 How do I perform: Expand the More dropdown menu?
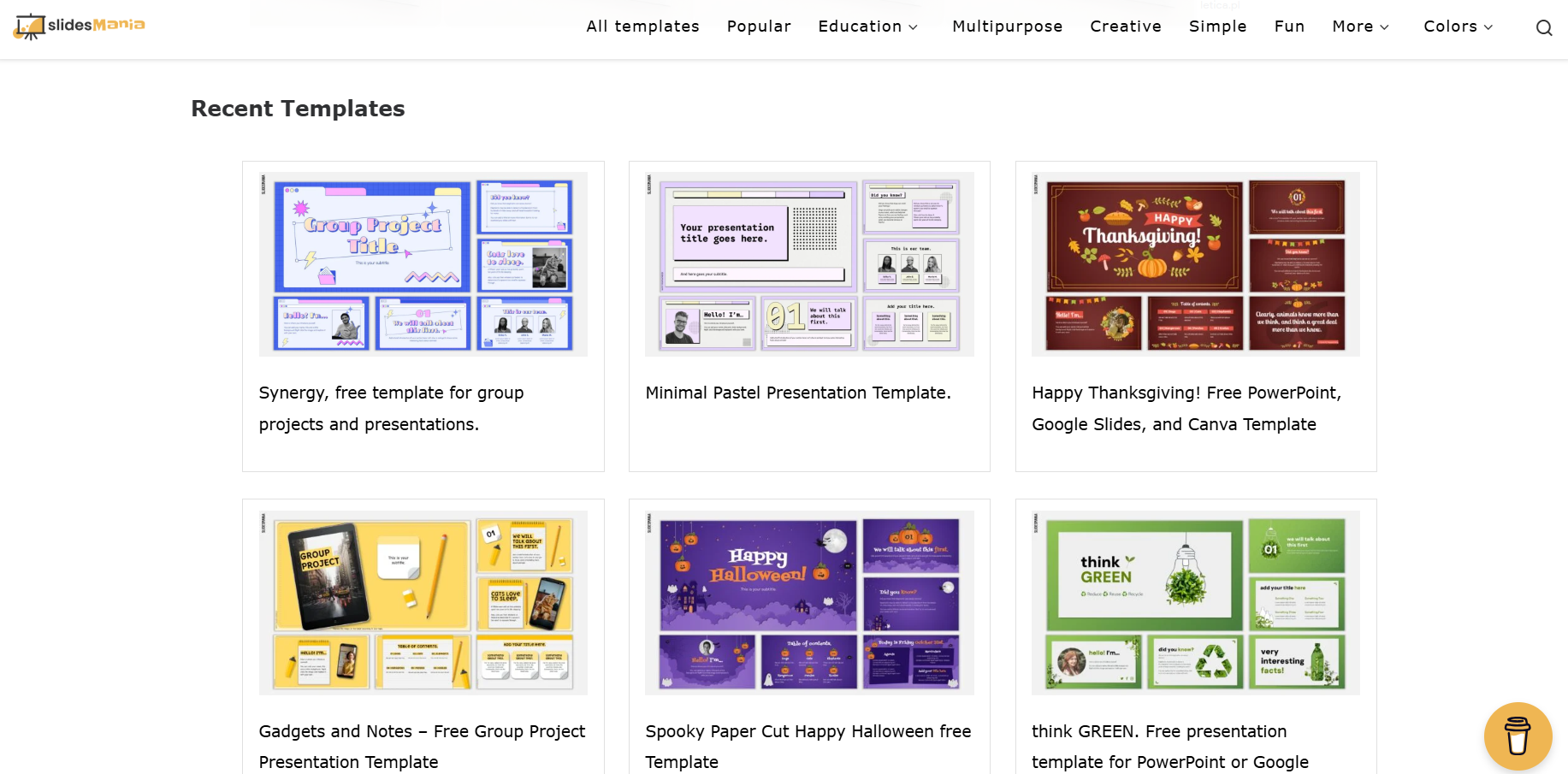(x=1360, y=27)
